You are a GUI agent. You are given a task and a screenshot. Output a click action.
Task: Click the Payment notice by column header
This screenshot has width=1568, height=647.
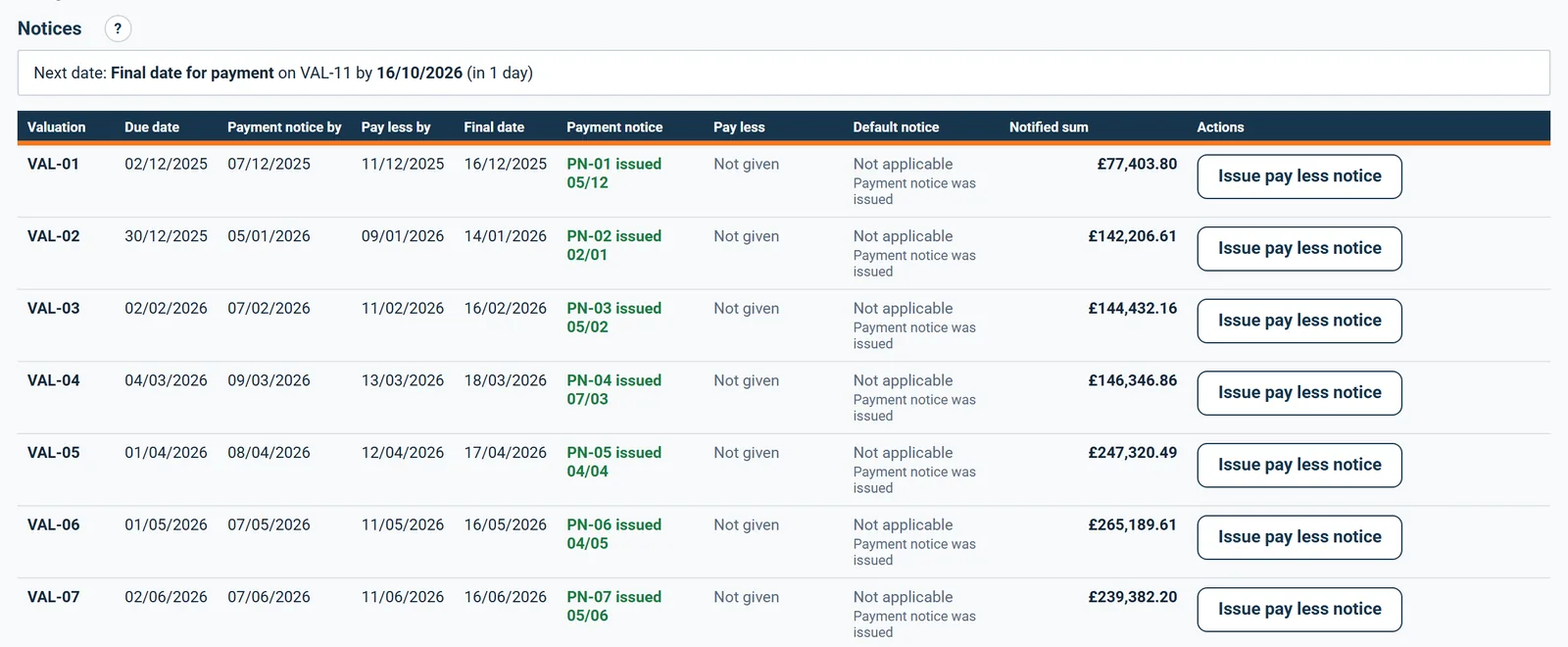click(284, 127)
